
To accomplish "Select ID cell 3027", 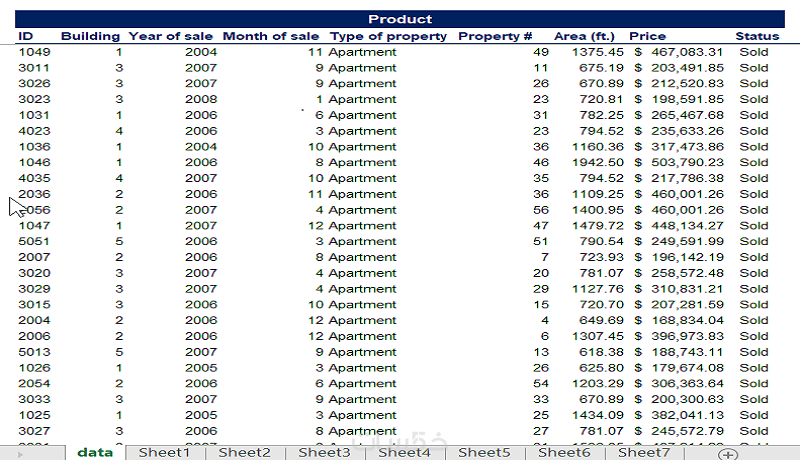I will click(34, 431).
